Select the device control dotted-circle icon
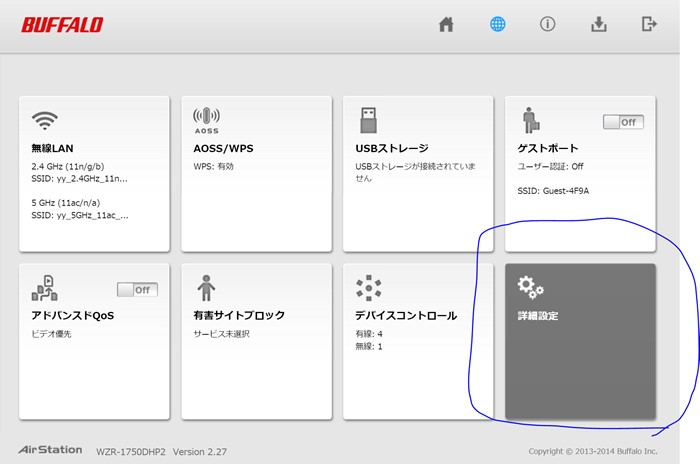Screen dimensions: 700x464 coord(369,288)
